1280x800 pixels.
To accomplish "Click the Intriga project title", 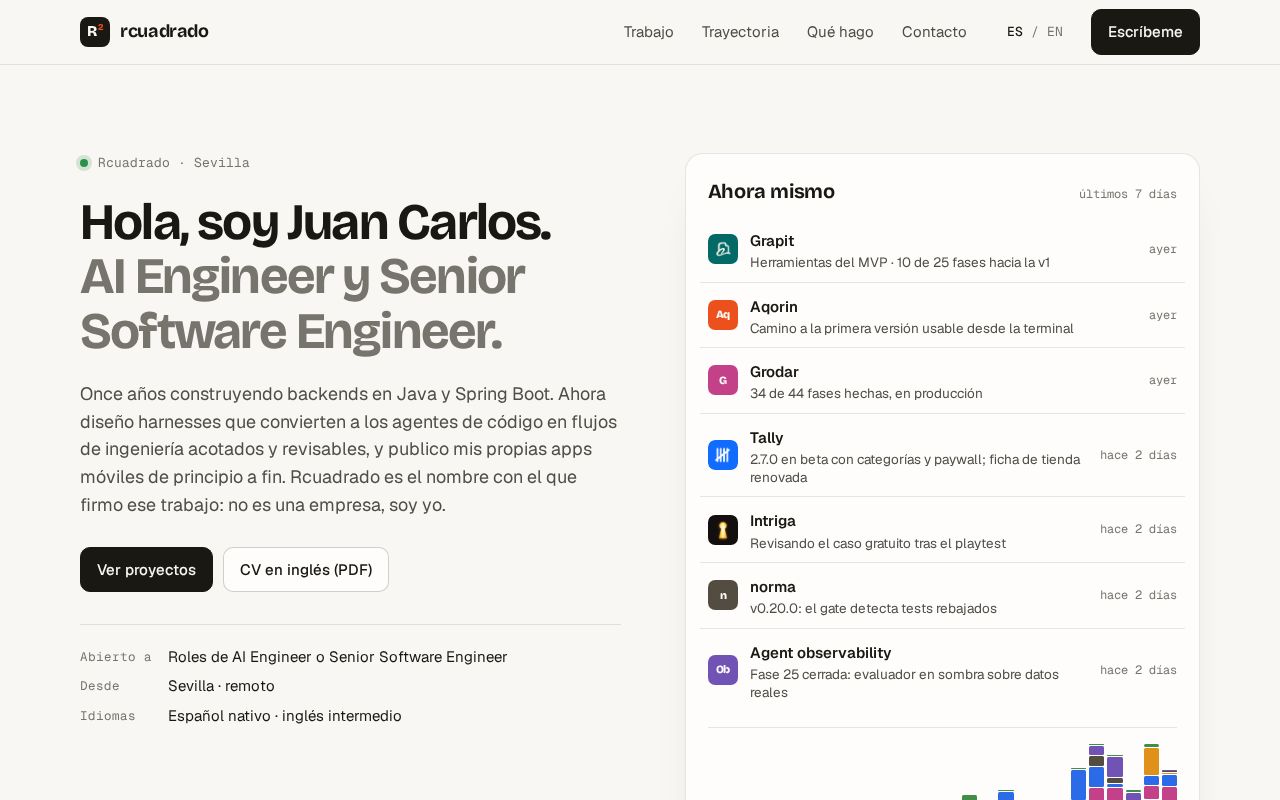I will 773,521.
